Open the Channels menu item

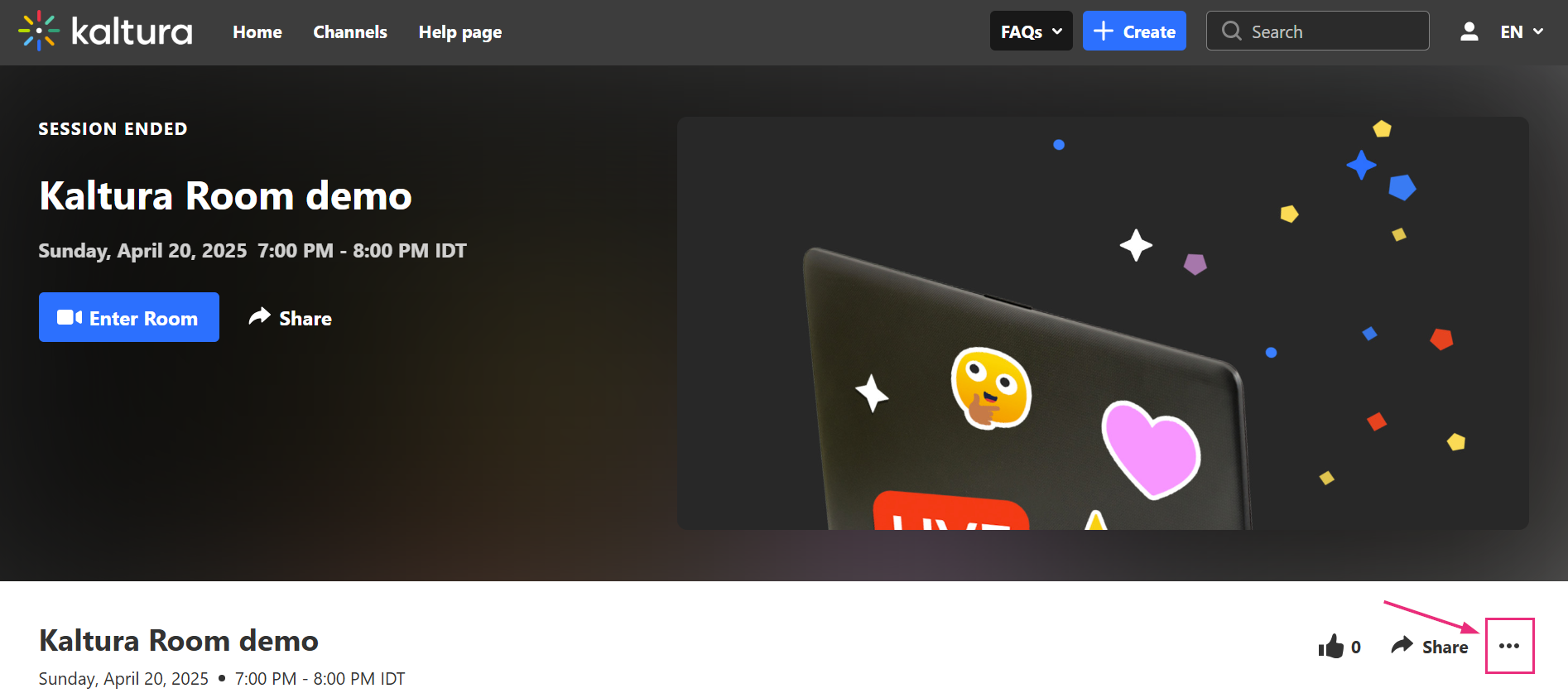350,32
